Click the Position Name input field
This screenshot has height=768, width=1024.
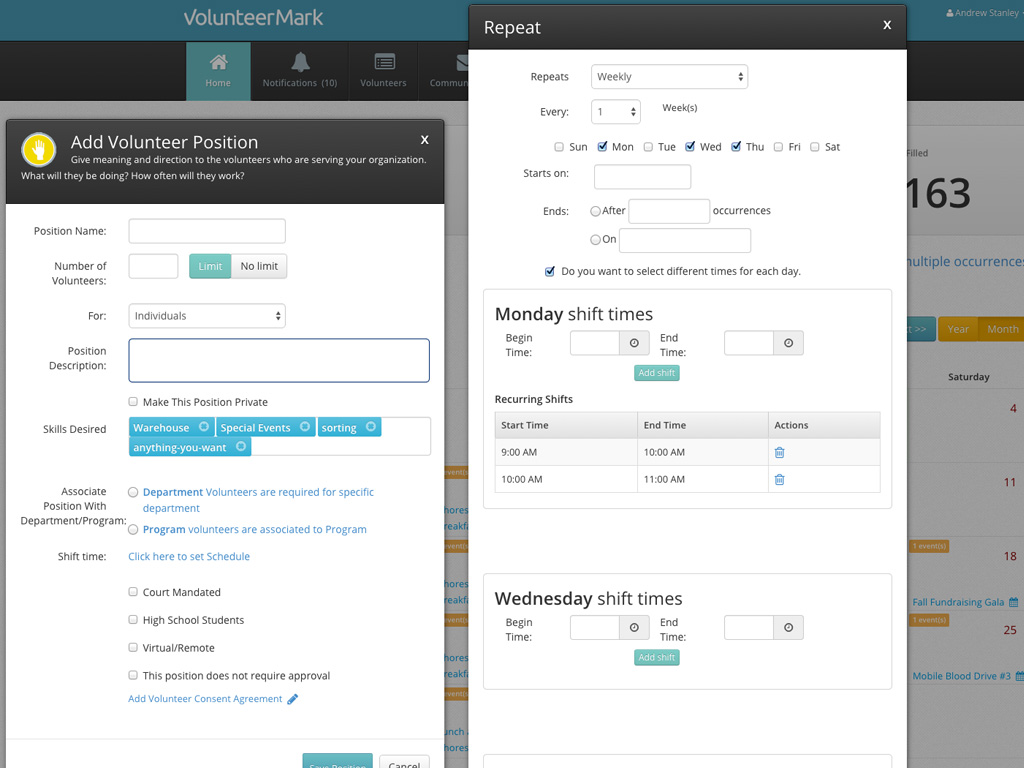point(207,231)
